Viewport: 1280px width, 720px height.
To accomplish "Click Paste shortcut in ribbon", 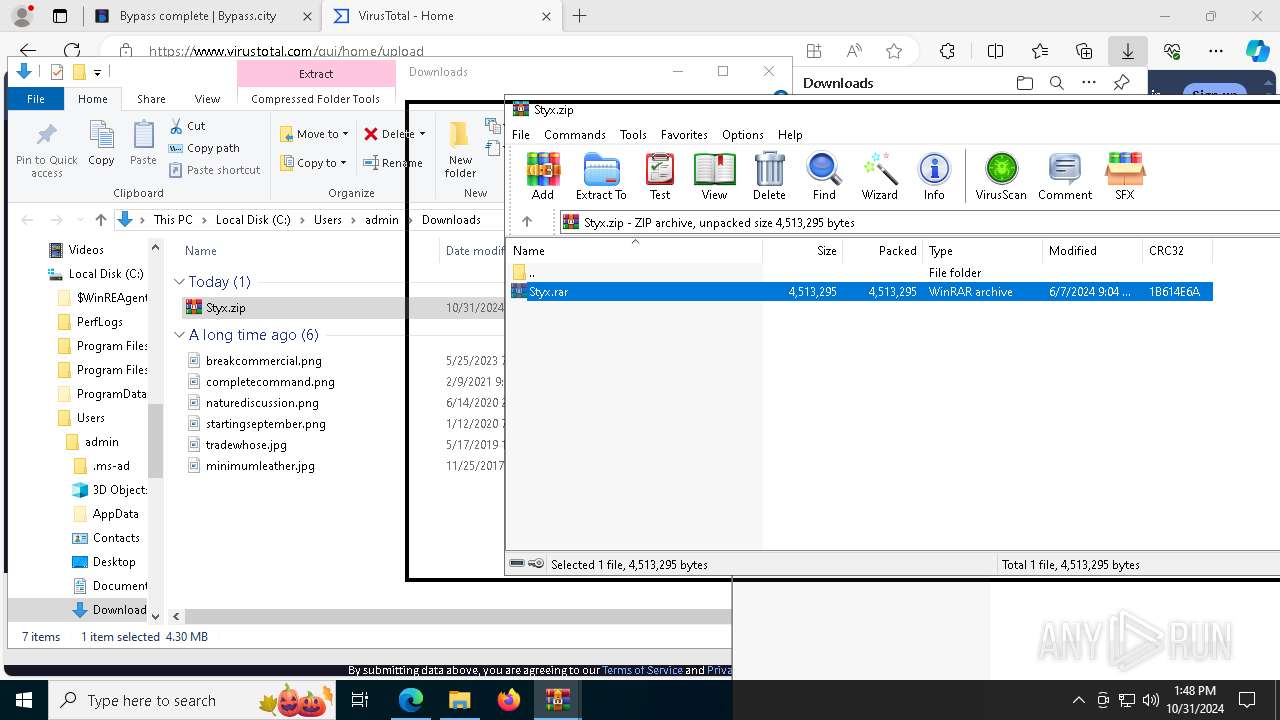I will 214,170.
